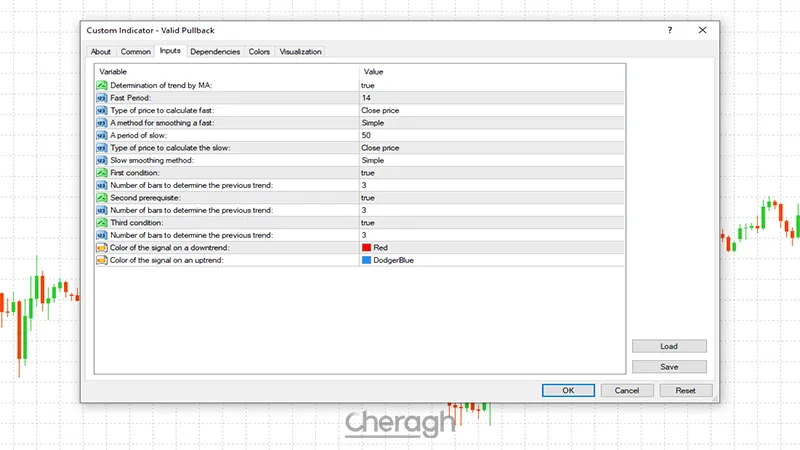
Task: Open Type of price to calculate fast value
Action: [x=380, y=110]
